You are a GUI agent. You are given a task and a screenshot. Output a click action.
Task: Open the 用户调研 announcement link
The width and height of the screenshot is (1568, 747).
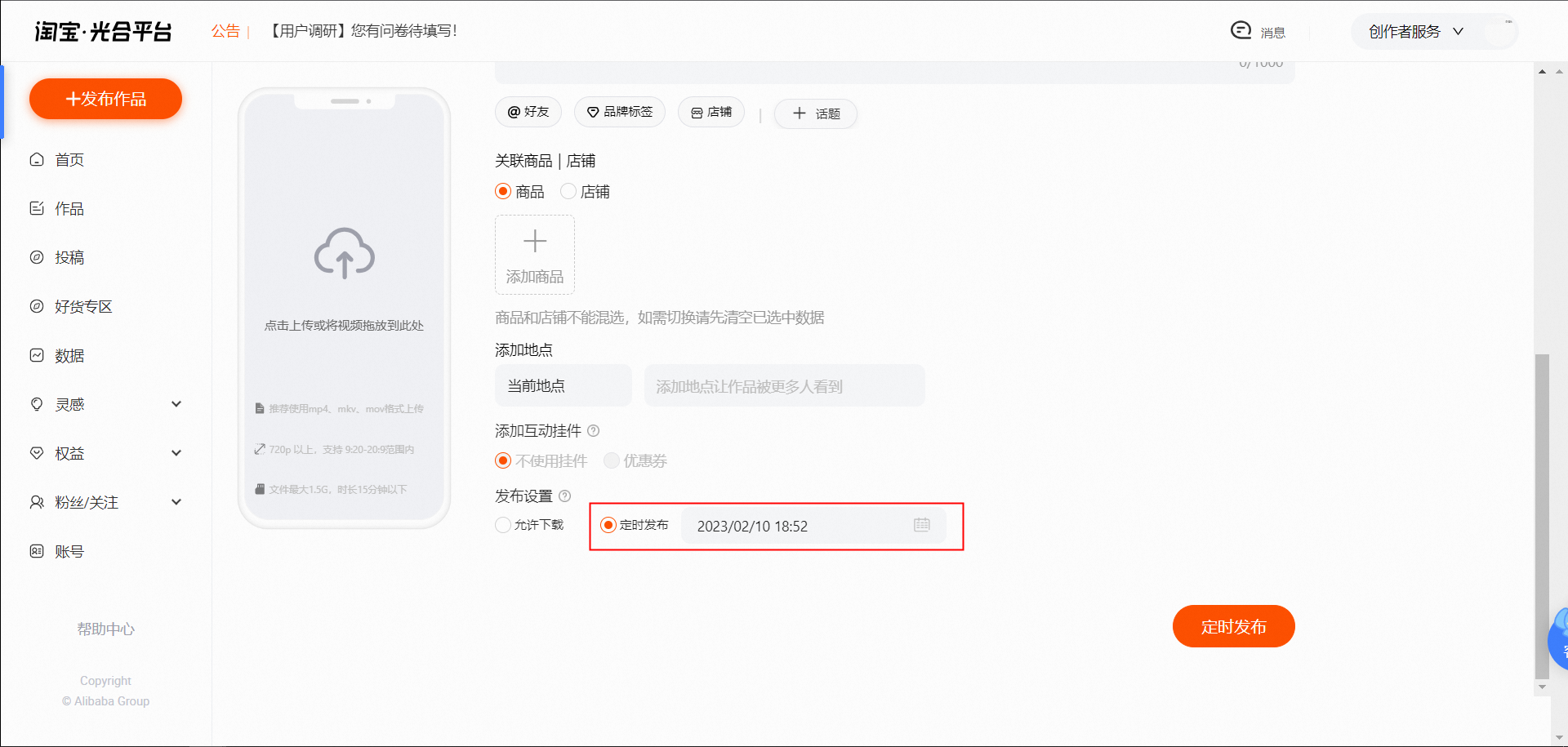click(363, 31)
